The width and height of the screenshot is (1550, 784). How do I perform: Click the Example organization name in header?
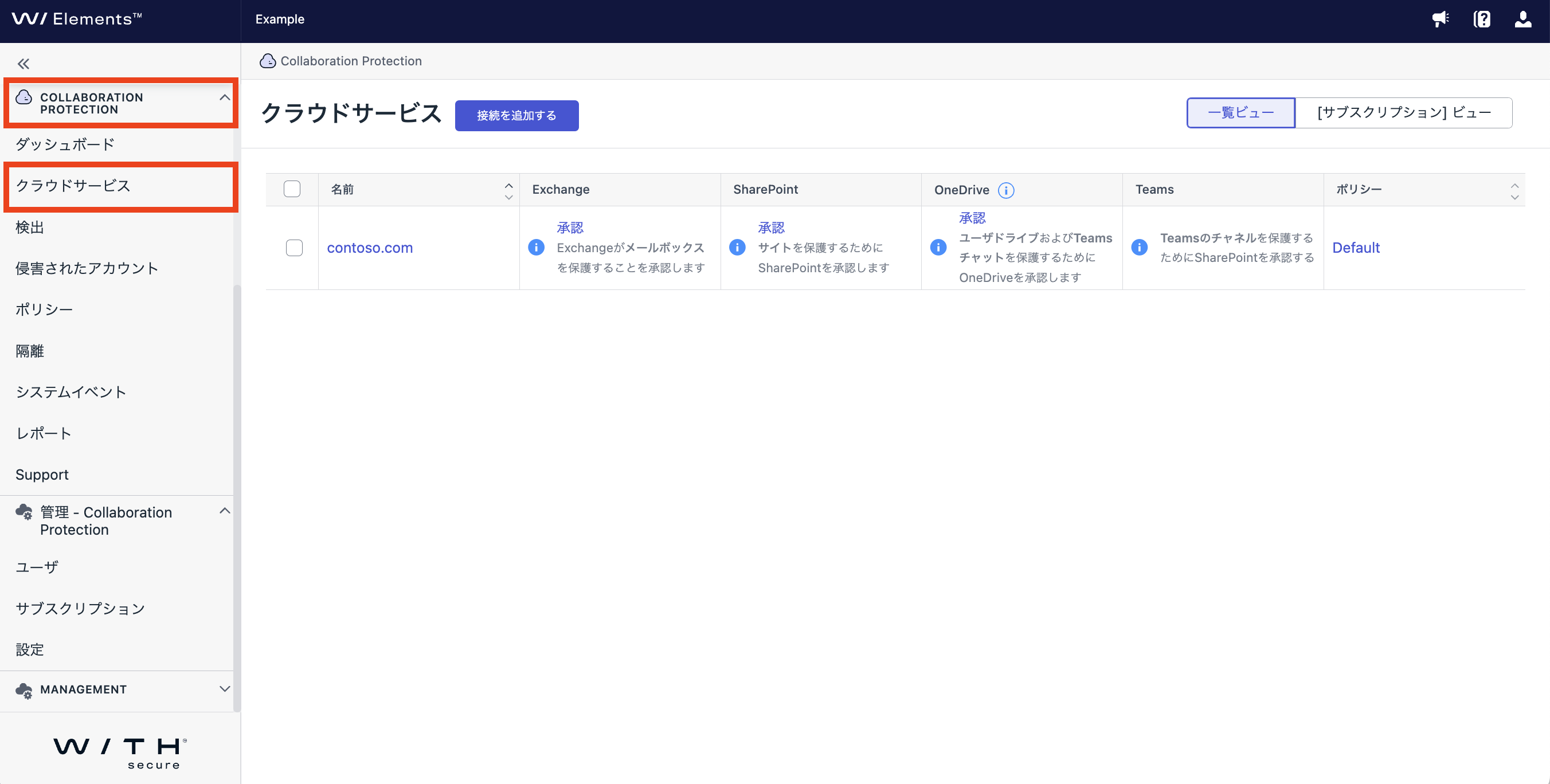[280, 19]
